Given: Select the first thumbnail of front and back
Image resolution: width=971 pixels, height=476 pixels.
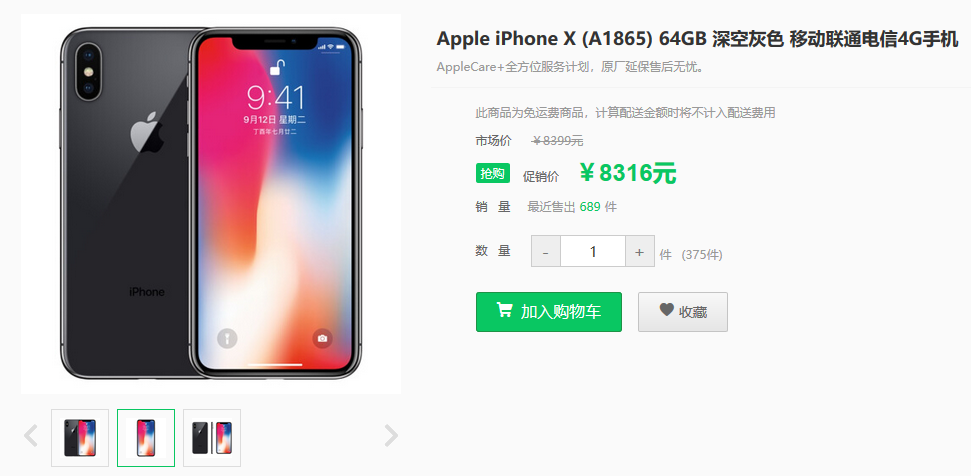Looking at the screenshot, I should point(80,438).
